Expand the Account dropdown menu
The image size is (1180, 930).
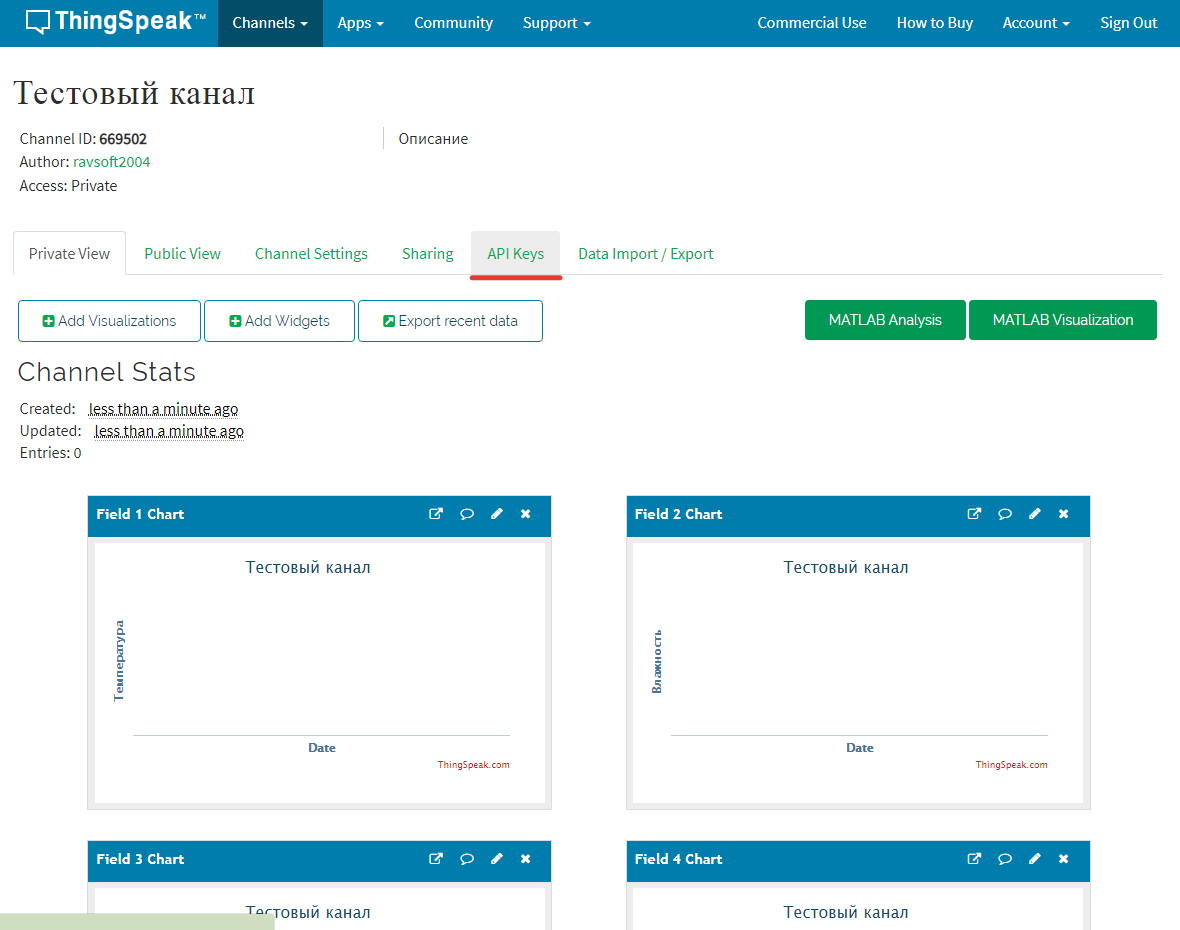[x=1036, y=23]
